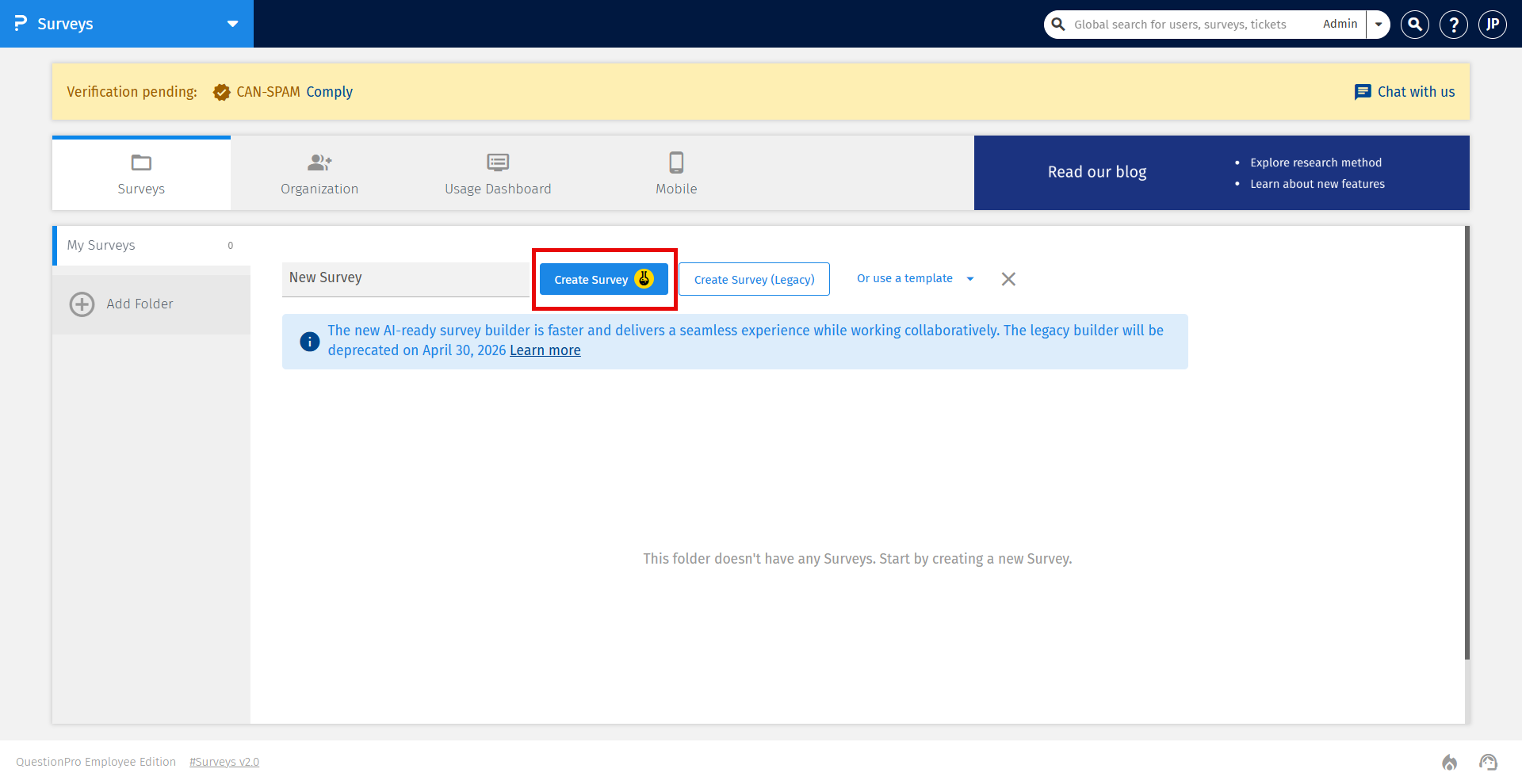
Task: Open the Mobile section via phone icon
Action: click(x=675, y=163)
